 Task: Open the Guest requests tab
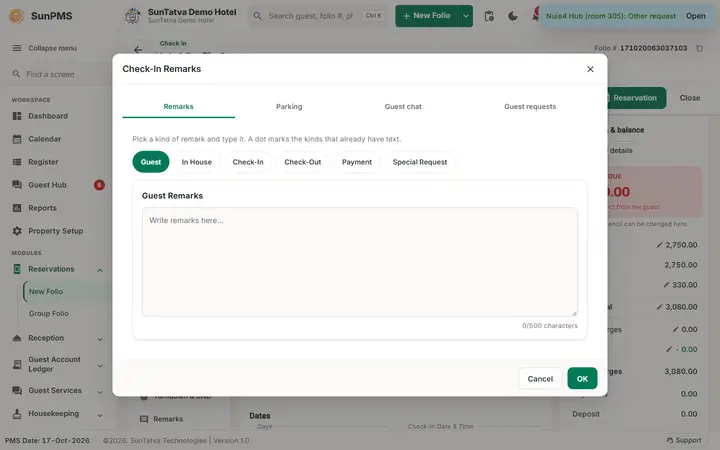coord(530,107)
